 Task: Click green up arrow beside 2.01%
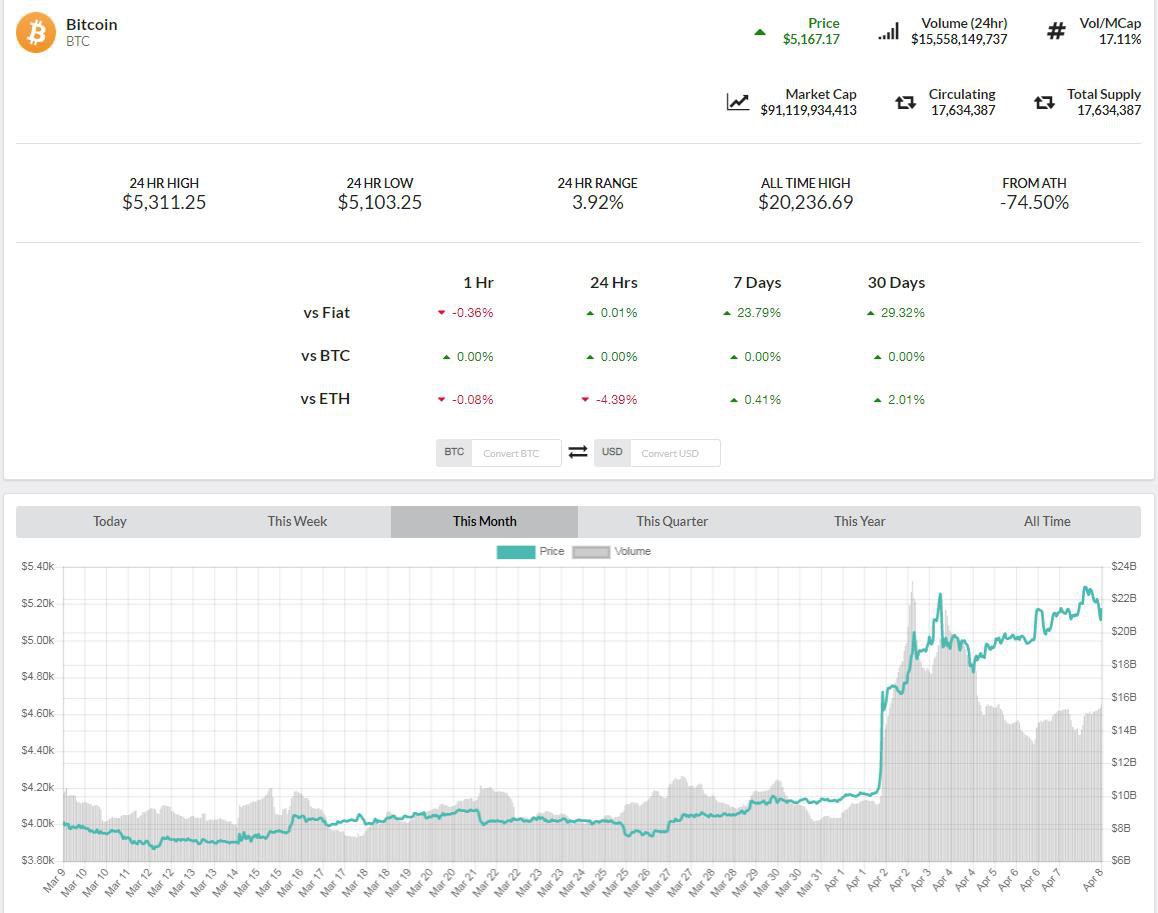[x=877, y=400]
